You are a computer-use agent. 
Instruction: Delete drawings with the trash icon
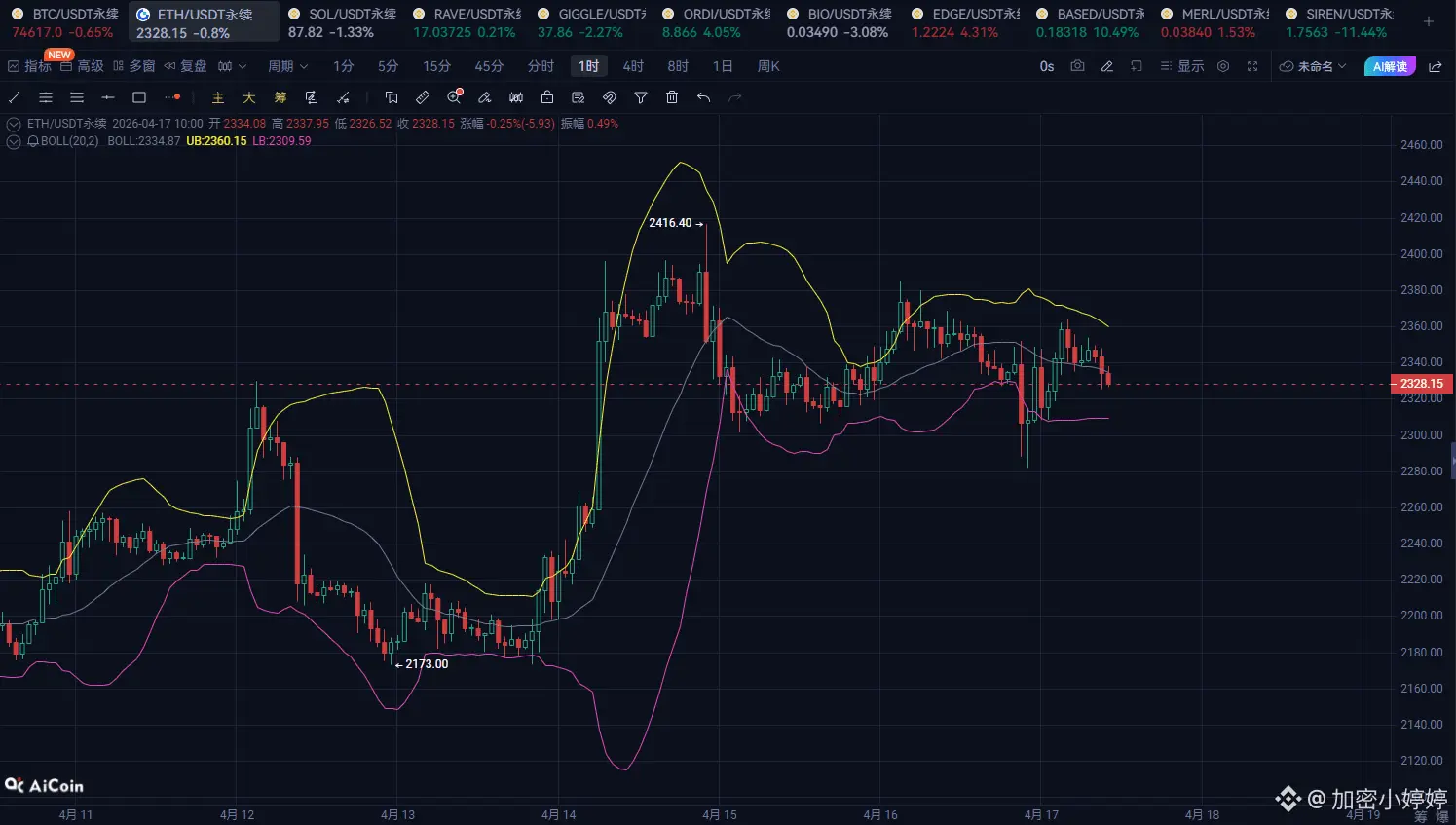click(x=672, y=97)
